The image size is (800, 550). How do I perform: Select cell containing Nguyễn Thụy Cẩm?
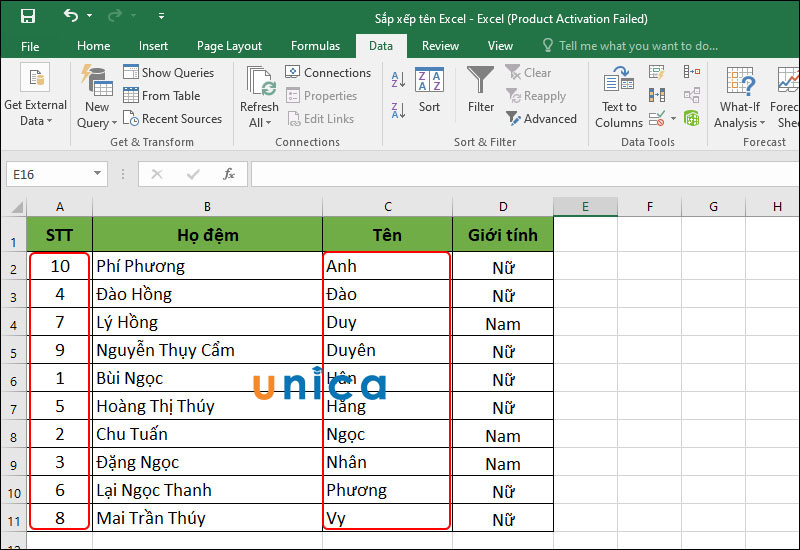[x=208, y=350]
